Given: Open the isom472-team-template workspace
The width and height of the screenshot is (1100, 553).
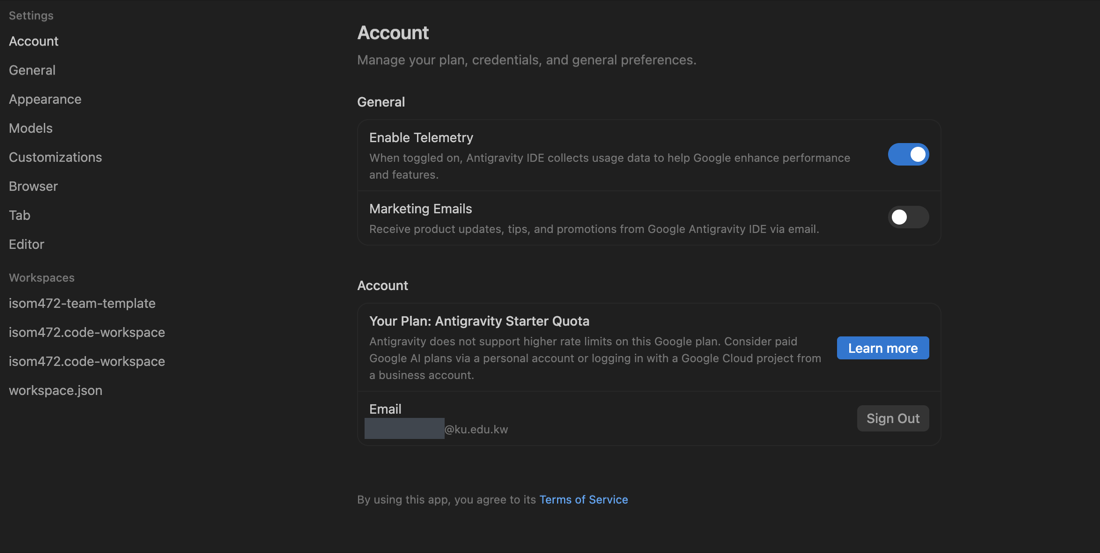Looking at the screenshot, I should point(82,303).
